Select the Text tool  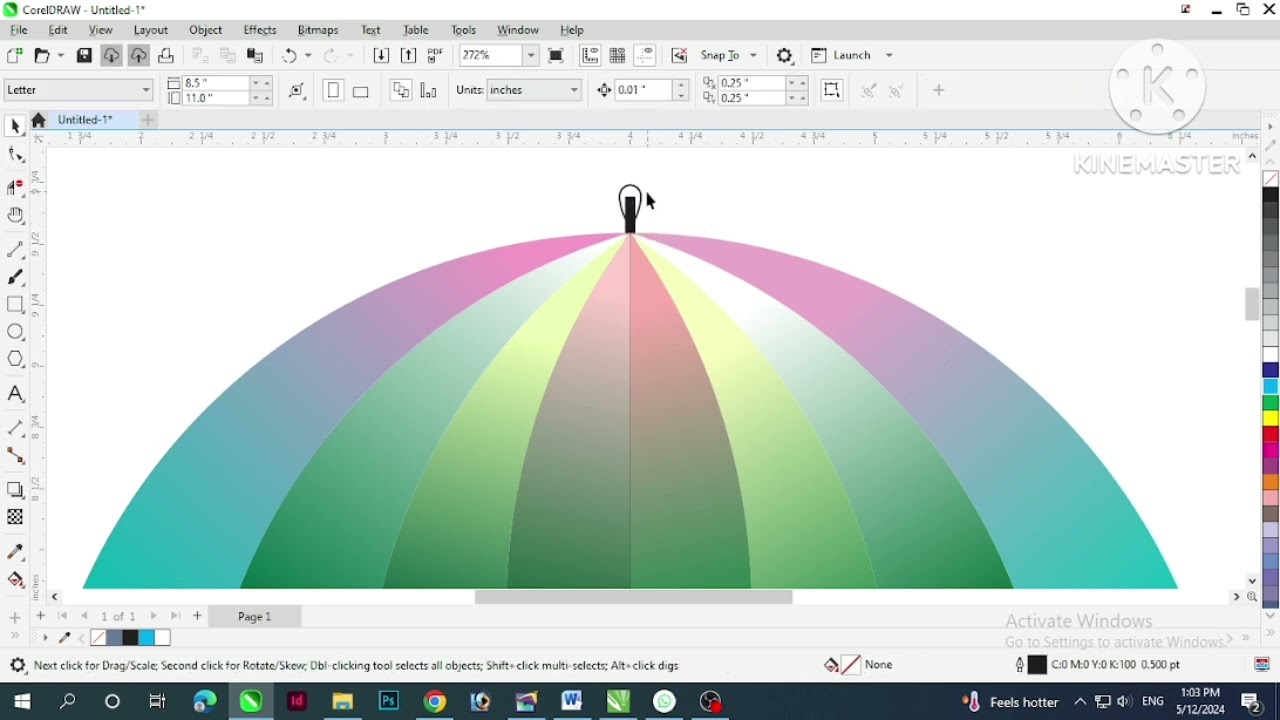(15, 394)
